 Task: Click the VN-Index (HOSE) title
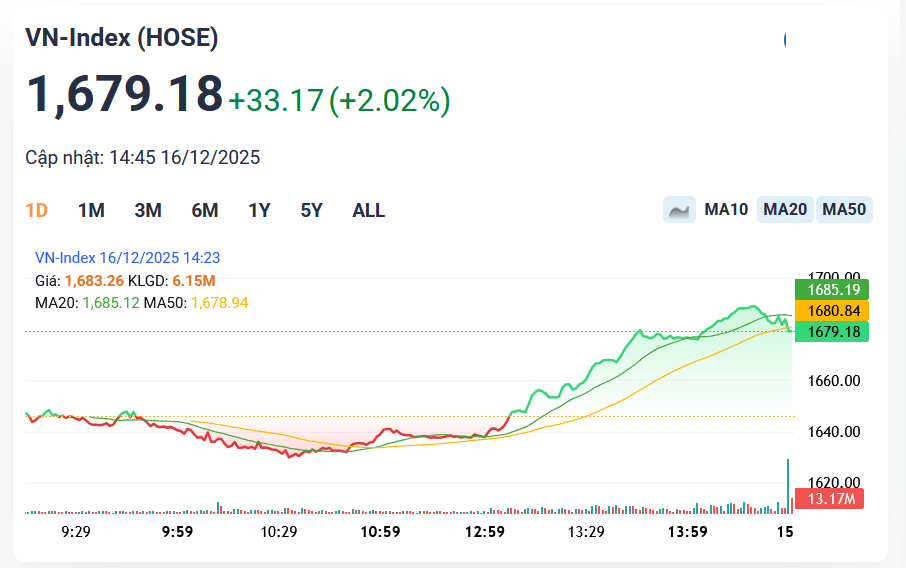click(x=121, y=38)
